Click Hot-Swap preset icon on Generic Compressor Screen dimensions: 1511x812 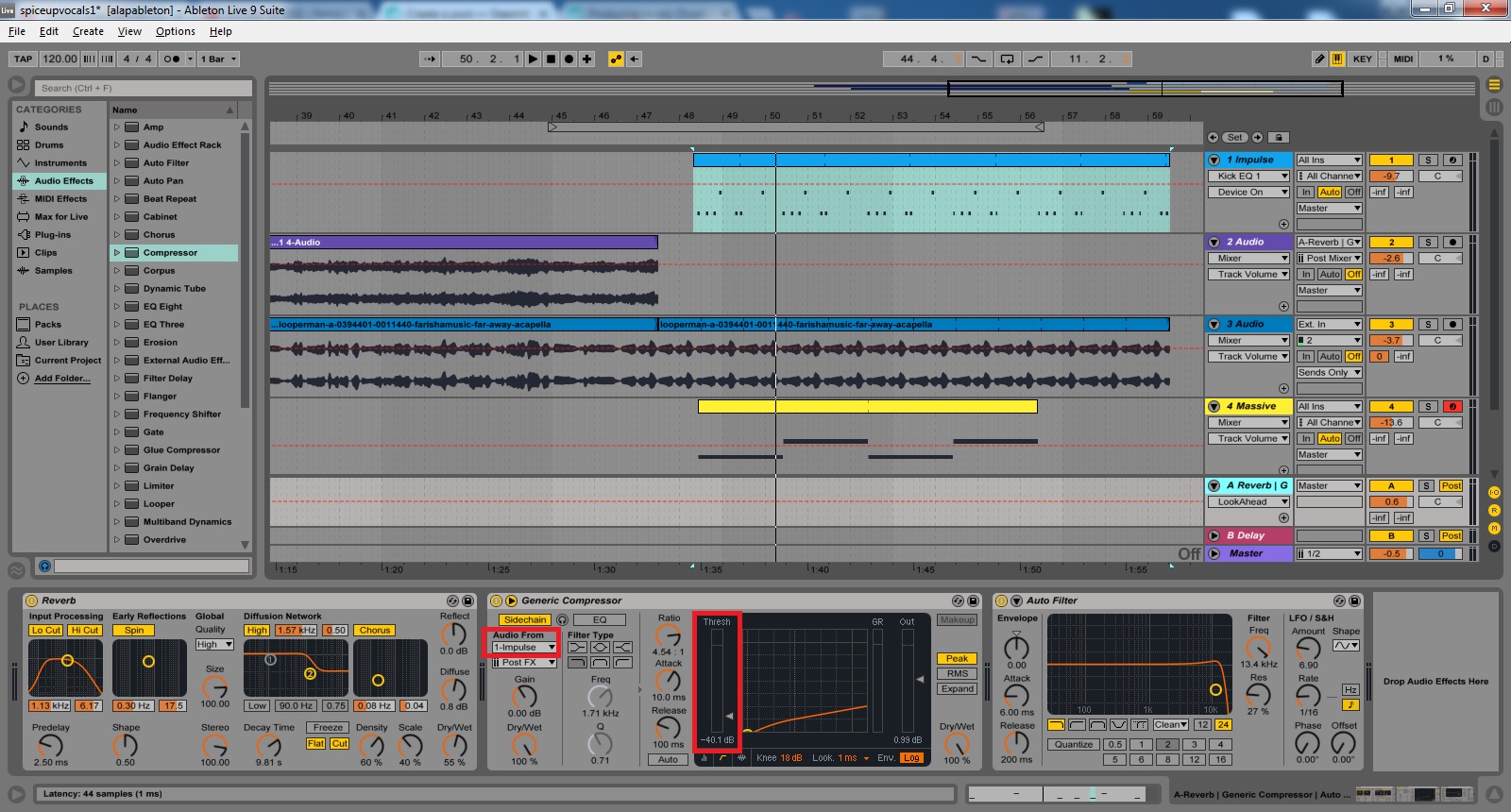point(958,601)
